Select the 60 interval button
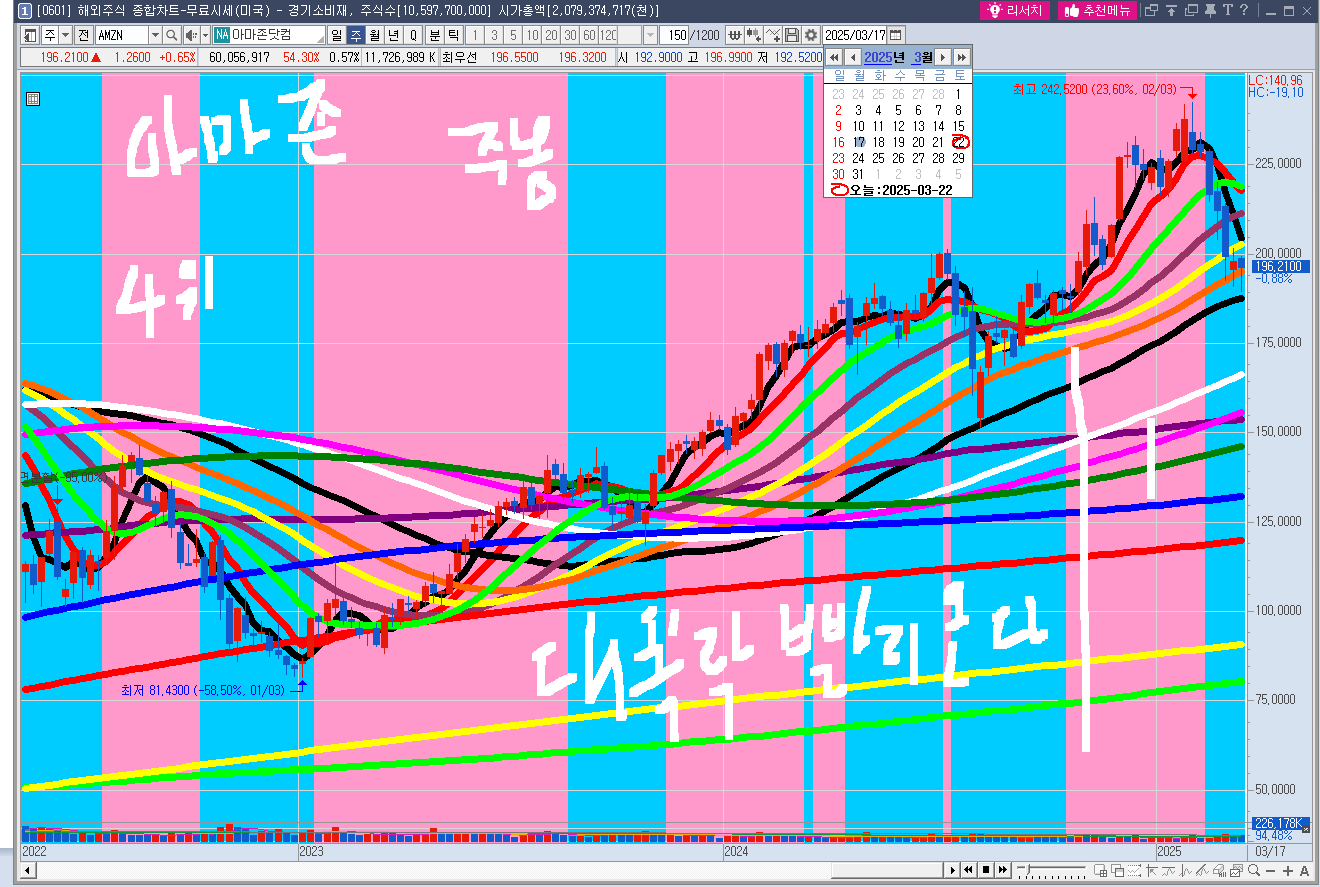Viewport: 1320px width, 887px height. click(x=589, y=35)
